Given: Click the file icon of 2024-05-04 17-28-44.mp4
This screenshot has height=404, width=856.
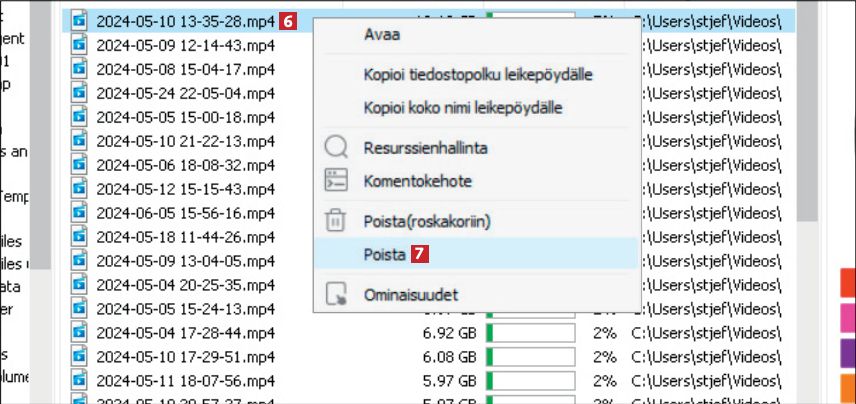Looking at the screenshot, I should pyautogui.click(x=80, y=332).
